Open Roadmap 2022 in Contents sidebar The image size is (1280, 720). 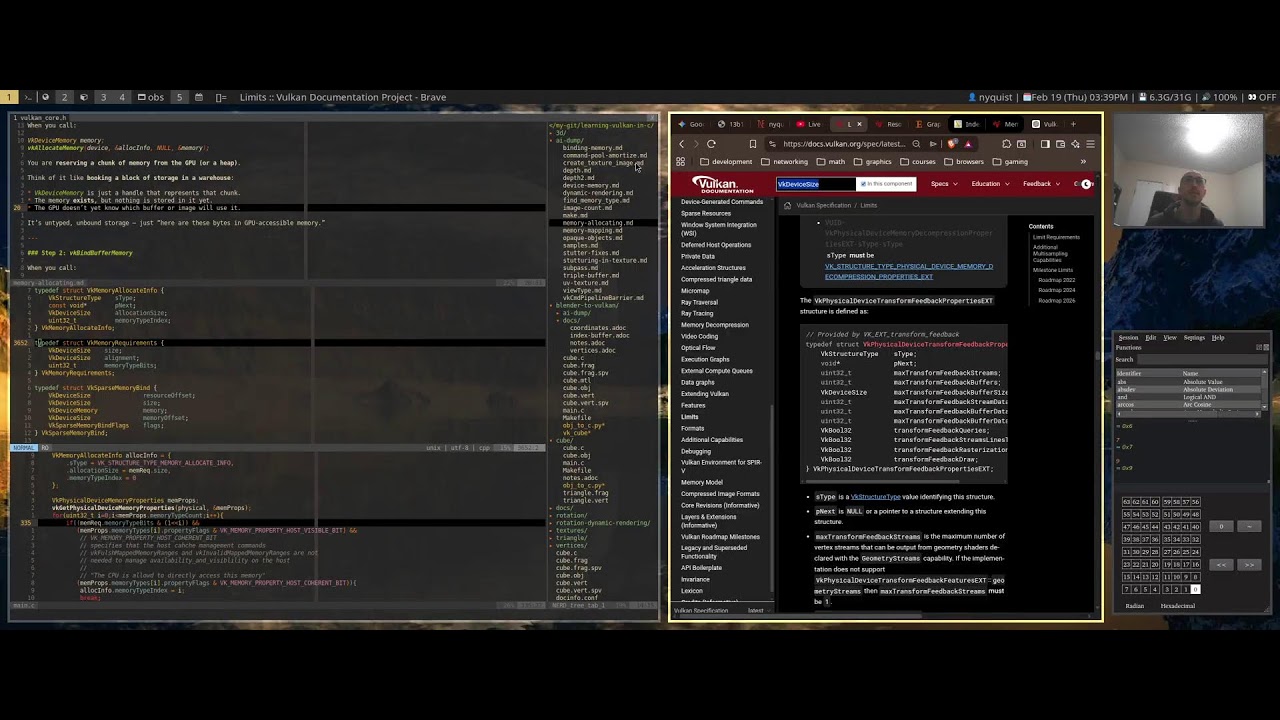tap(1056, 280)
